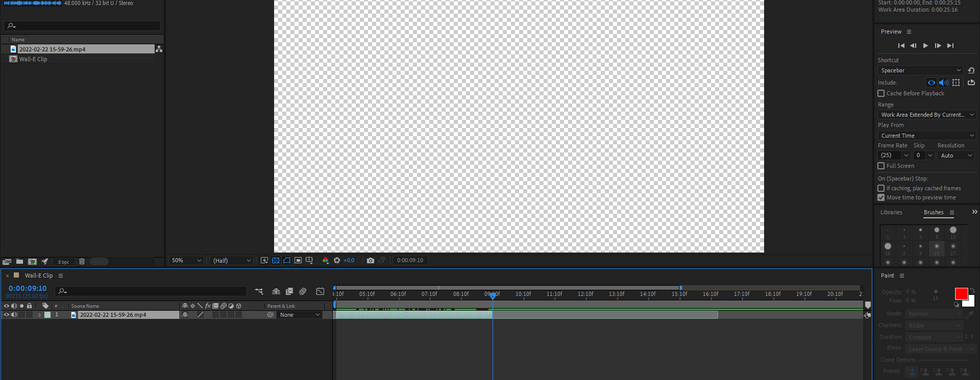The image size is (980, 380).
Task: Open the Wall-E Clip timeline tab menu
Action: [x=61, y=276]
